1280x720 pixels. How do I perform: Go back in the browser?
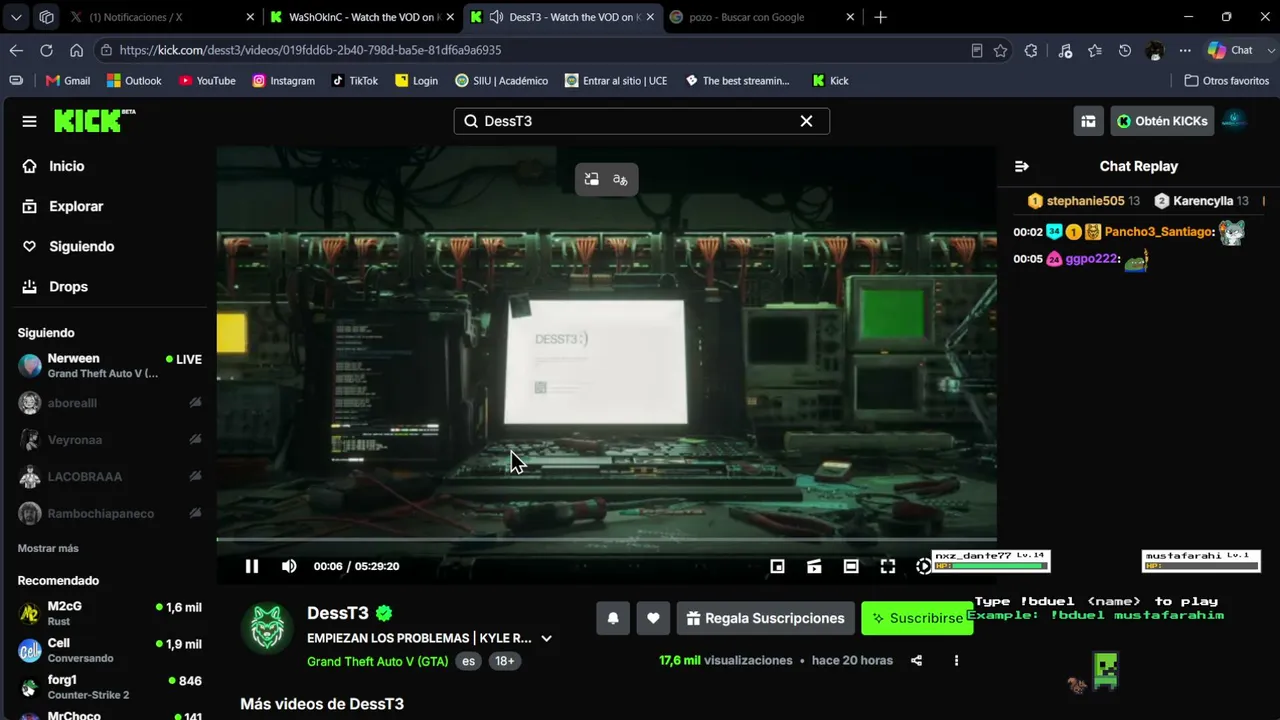[x=16, y=50]
